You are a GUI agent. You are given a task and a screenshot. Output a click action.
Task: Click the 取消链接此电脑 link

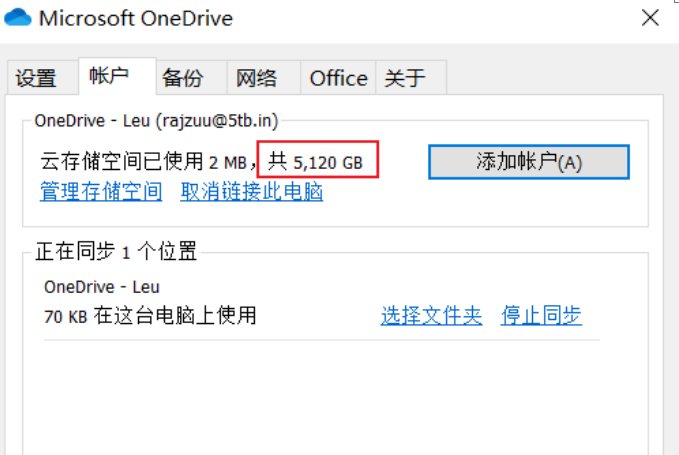point(252,191)
